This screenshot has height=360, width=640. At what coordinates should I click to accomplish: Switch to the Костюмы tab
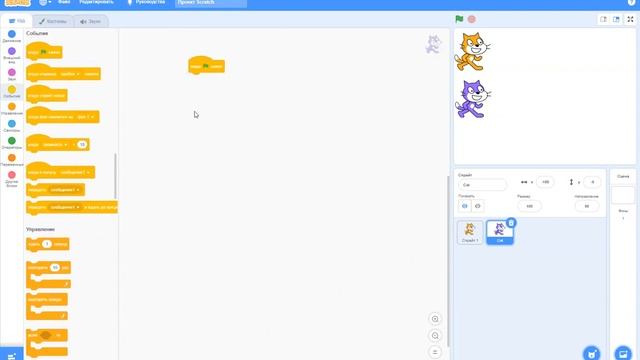point(53,21)
